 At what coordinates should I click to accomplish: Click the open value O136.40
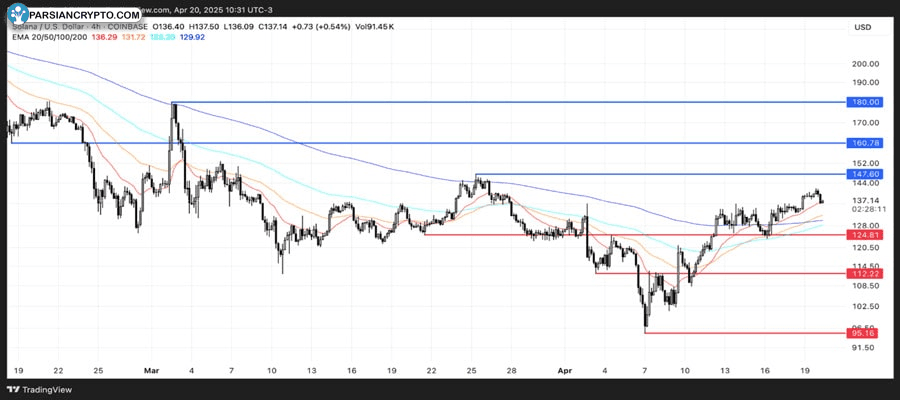166,26
